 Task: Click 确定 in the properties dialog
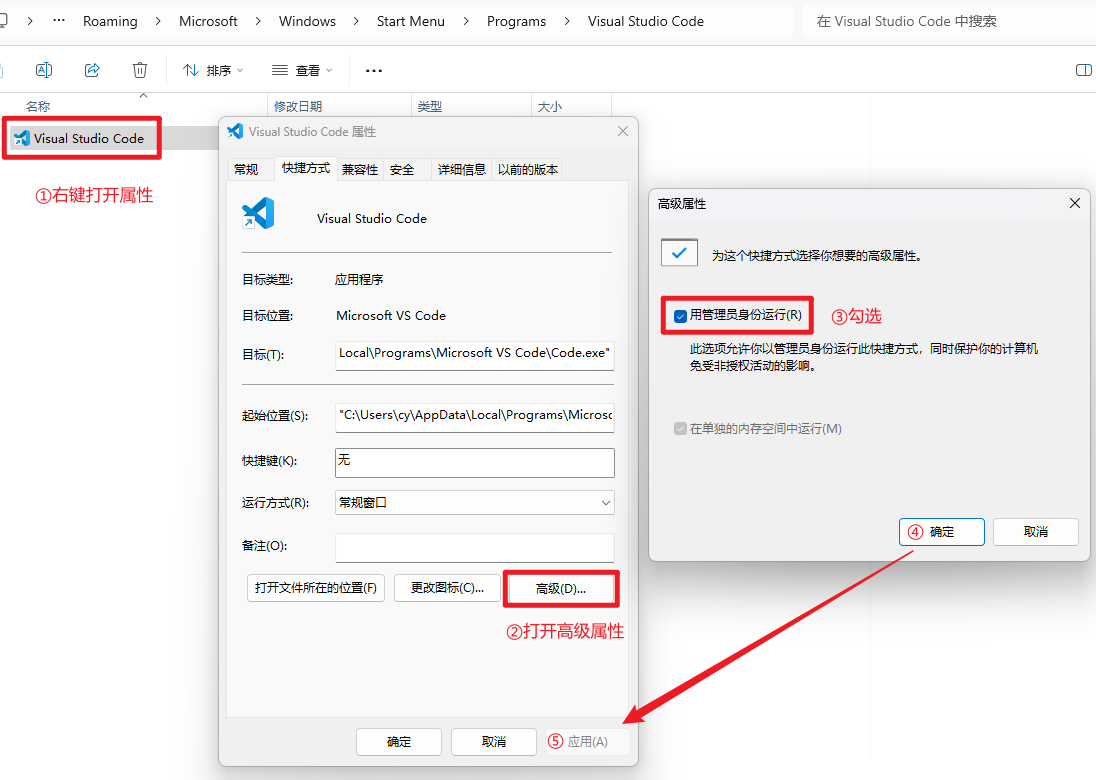[x=399, y=742]
